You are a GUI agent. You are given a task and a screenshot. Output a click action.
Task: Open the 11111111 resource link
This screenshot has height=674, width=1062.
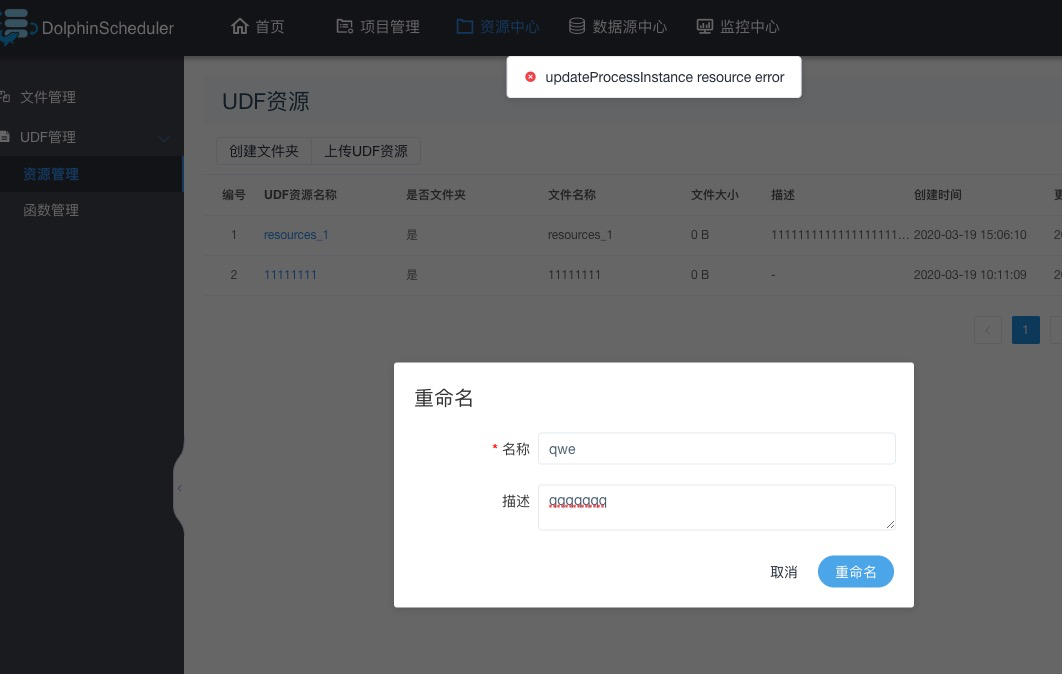[290, 274]
